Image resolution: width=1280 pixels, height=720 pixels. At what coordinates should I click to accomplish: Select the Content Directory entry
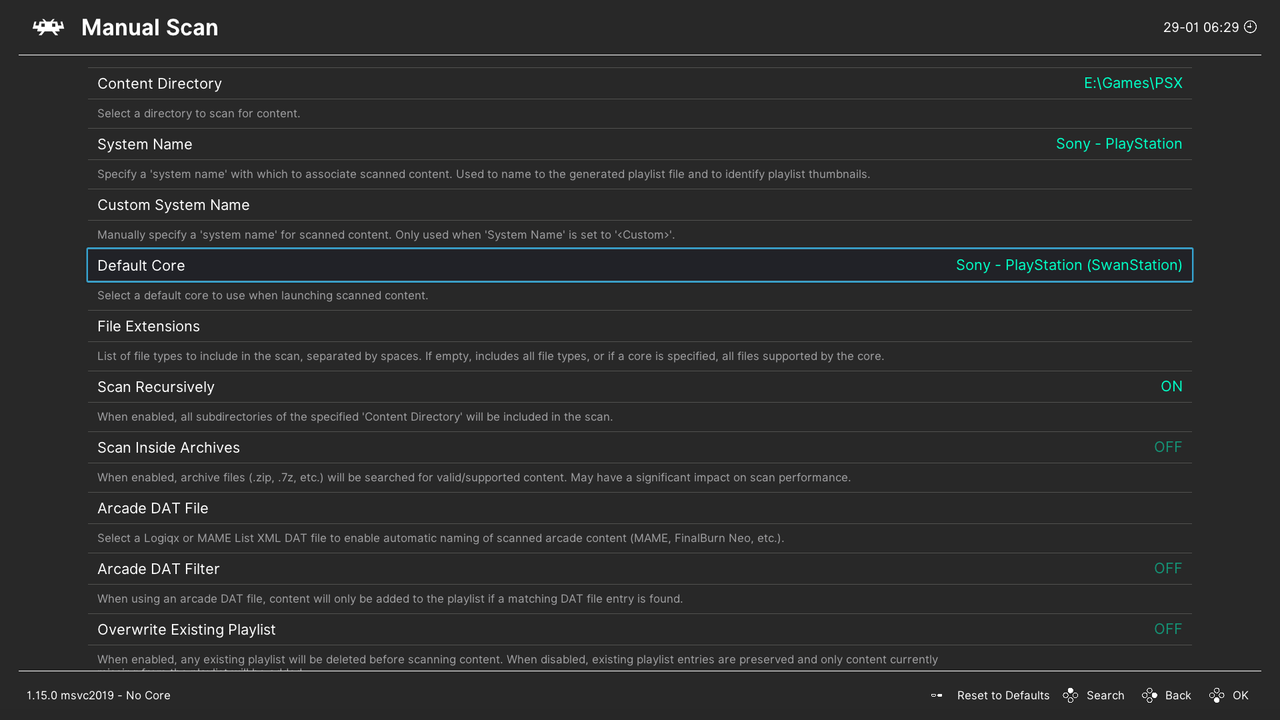(x=640, y=83)
